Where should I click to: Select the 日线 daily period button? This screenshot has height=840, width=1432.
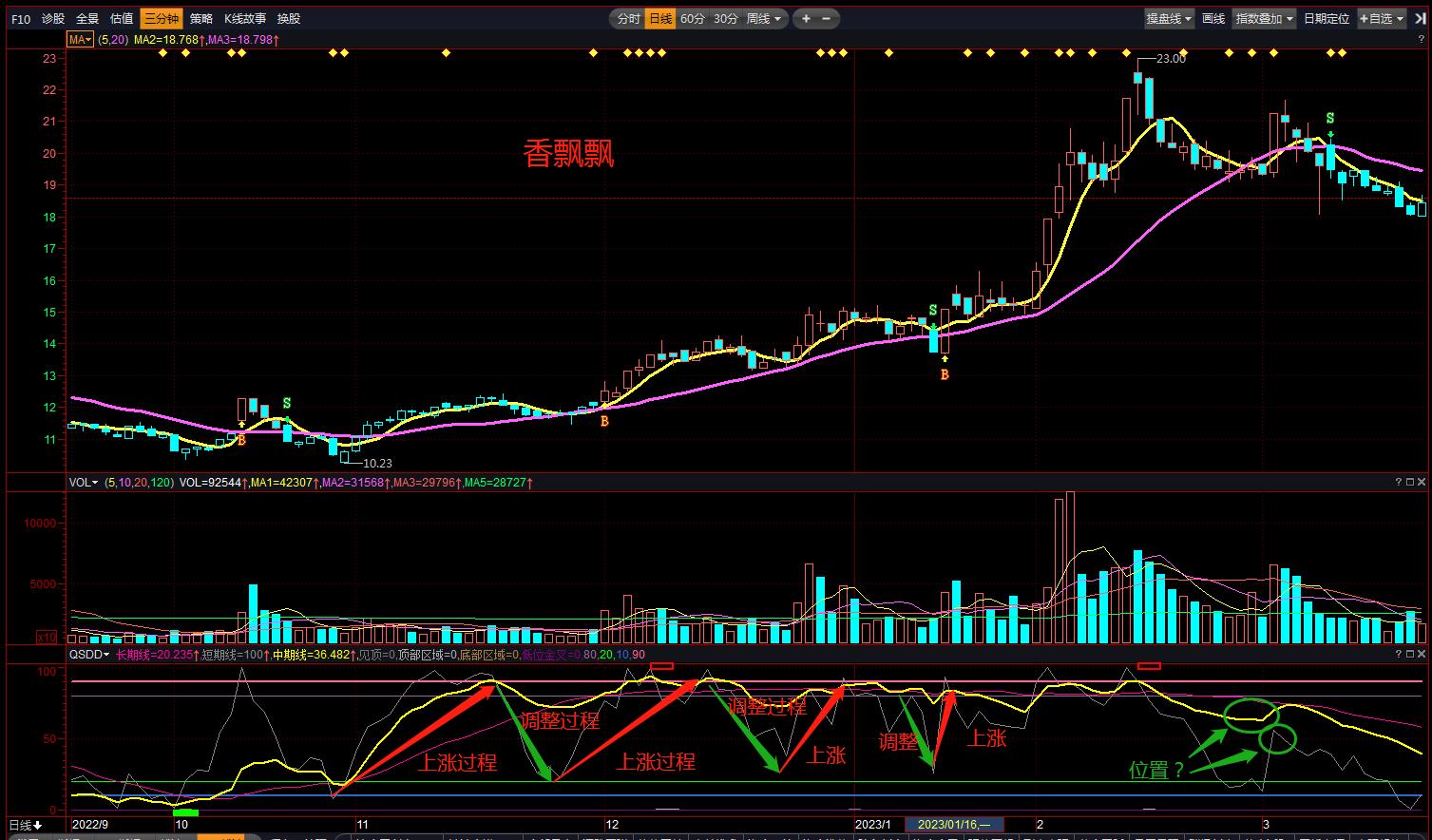pos(660,19)
